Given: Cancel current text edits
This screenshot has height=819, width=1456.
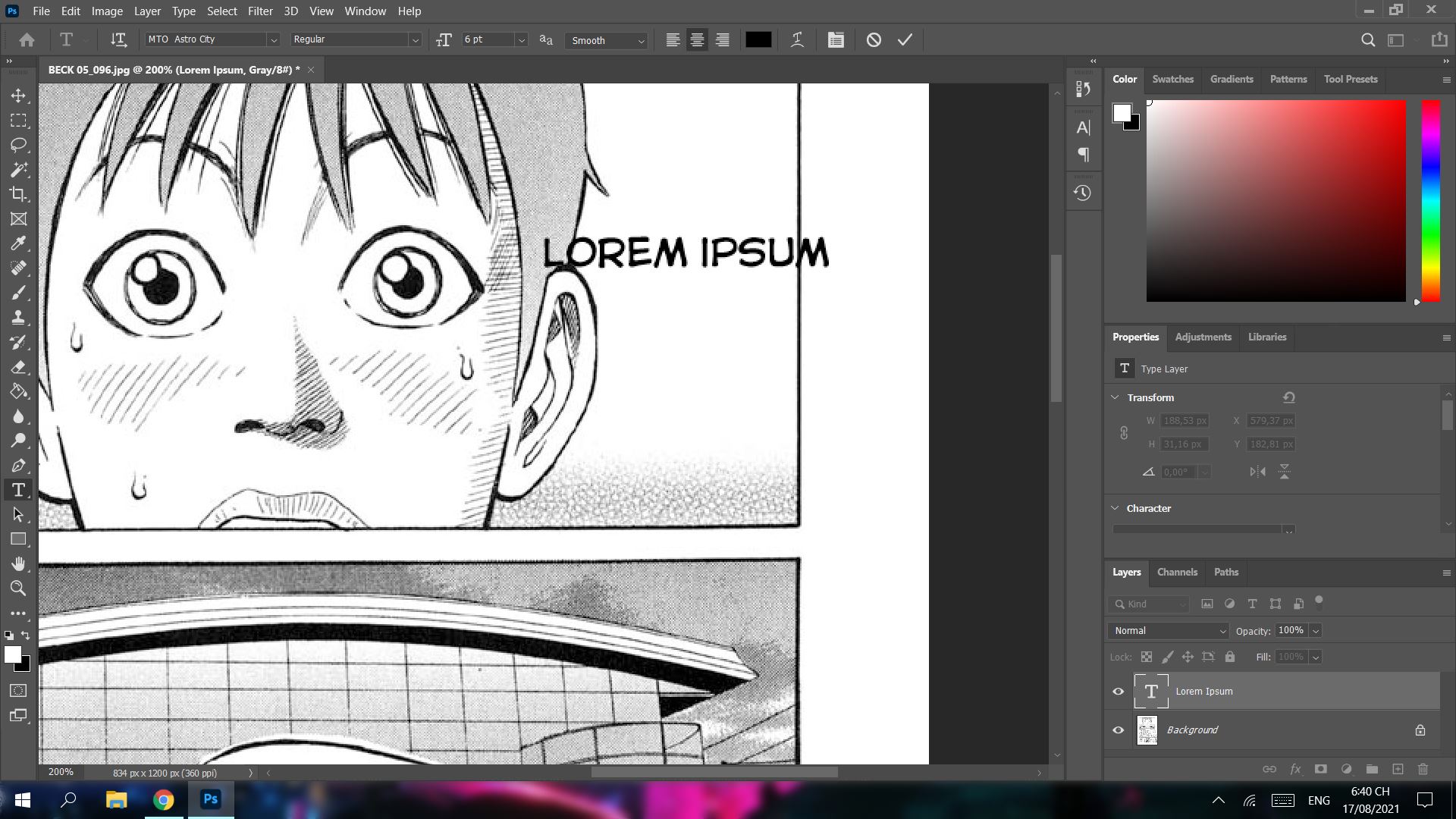Looking at the screenshot, I should pyautogui.click(x=874, y=39).
